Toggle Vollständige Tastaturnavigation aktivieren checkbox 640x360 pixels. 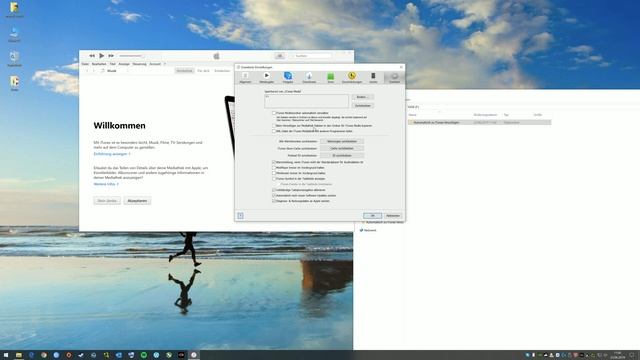click(x=274, y=190)
